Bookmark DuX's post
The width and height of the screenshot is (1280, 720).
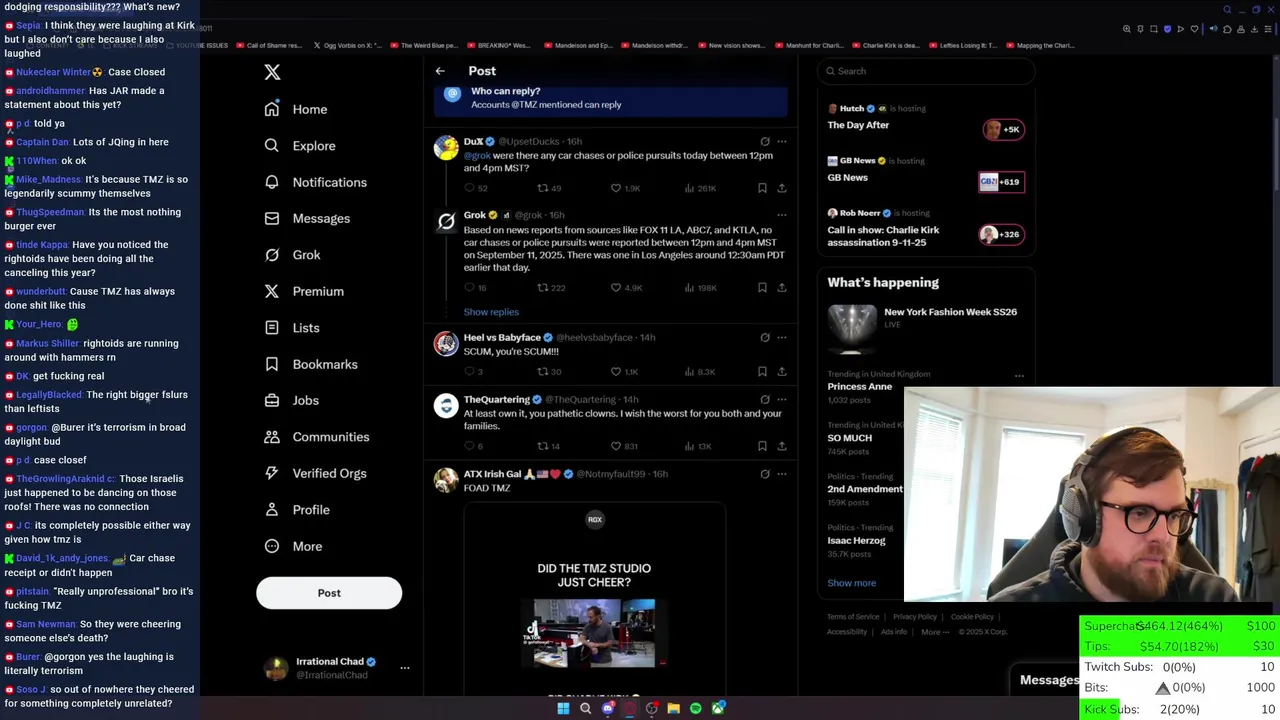point(762,188)
